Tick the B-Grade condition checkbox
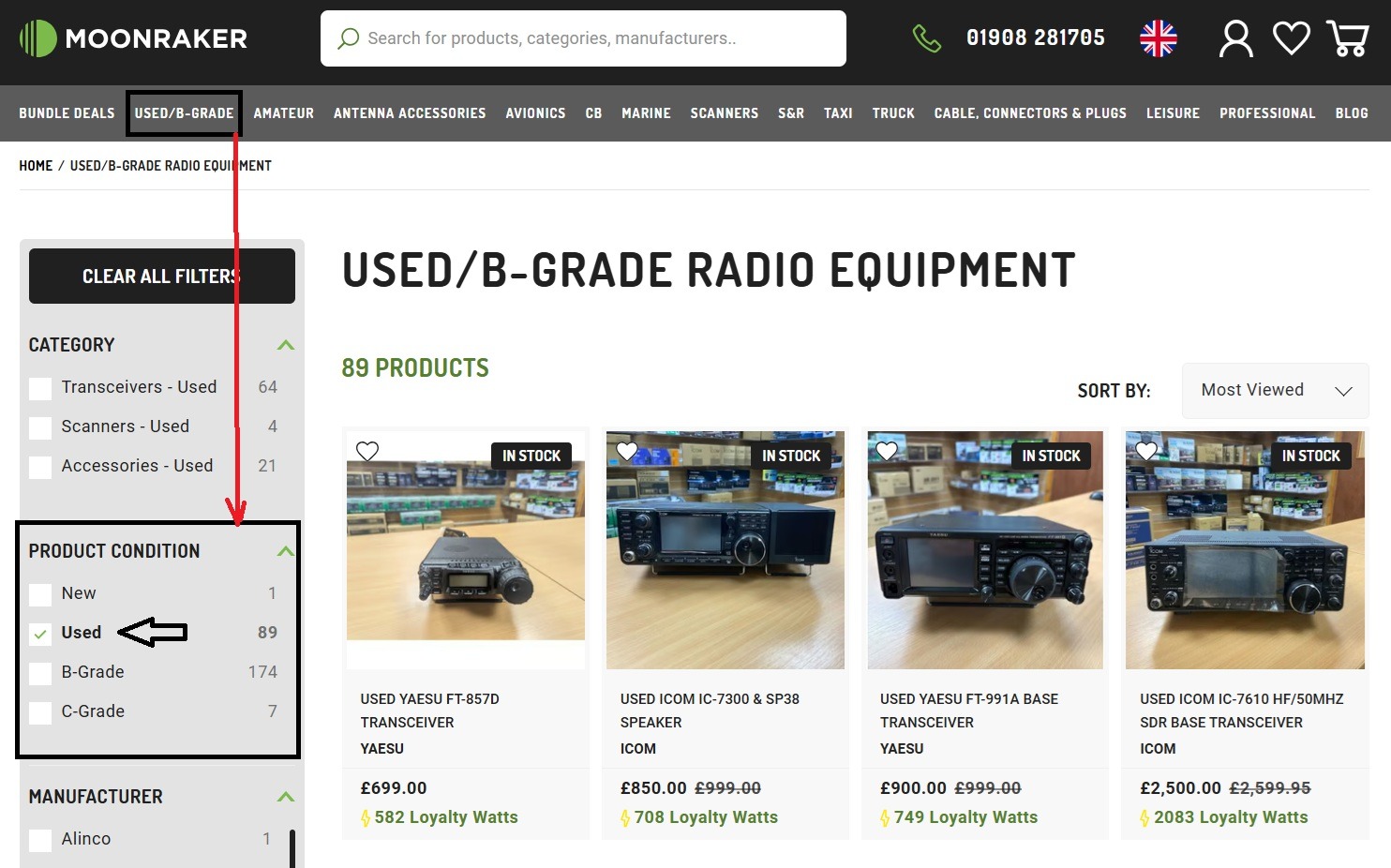The image size is (1391, 868). pos(40,673)
